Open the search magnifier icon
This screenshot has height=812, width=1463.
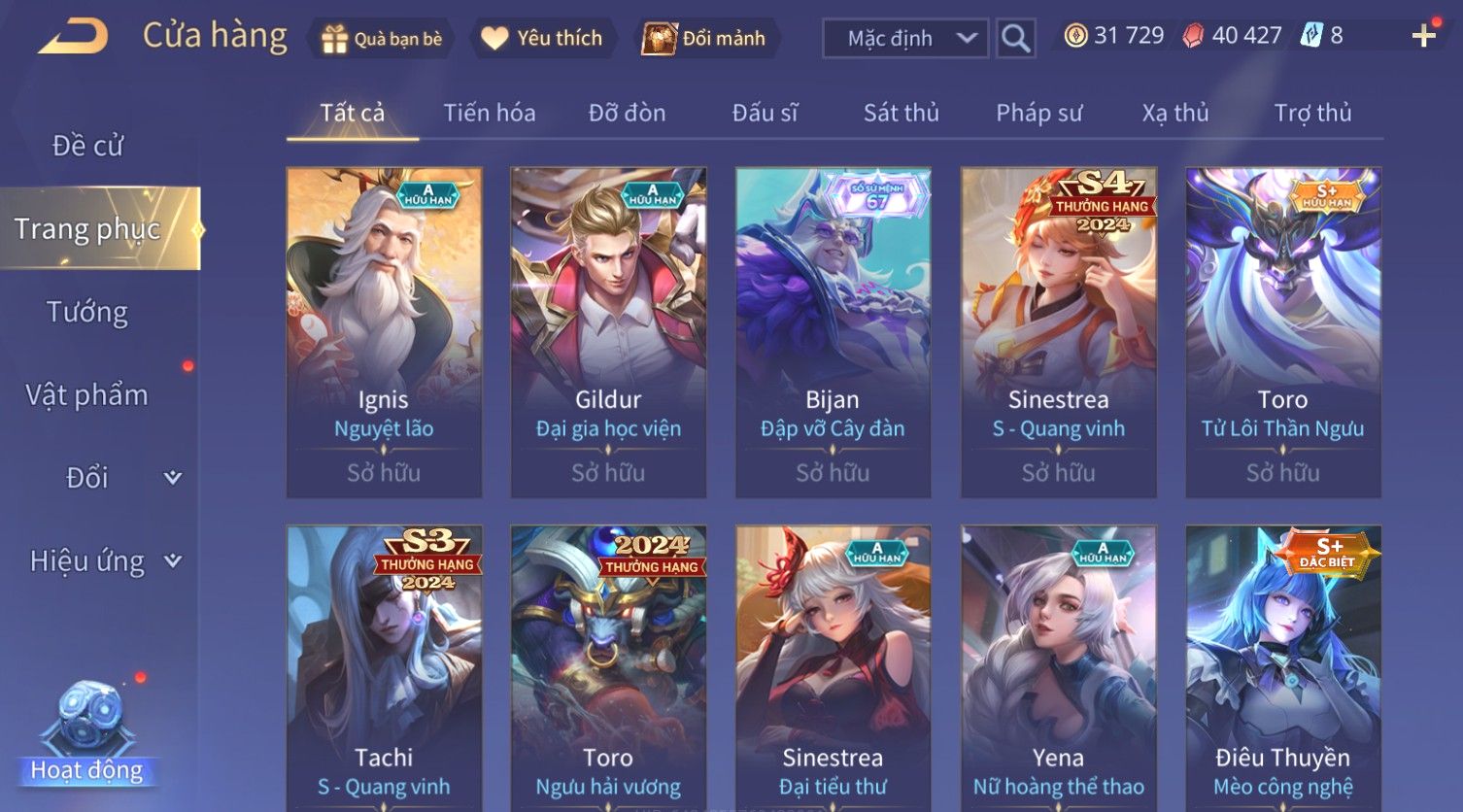(x=1015, y=39)
